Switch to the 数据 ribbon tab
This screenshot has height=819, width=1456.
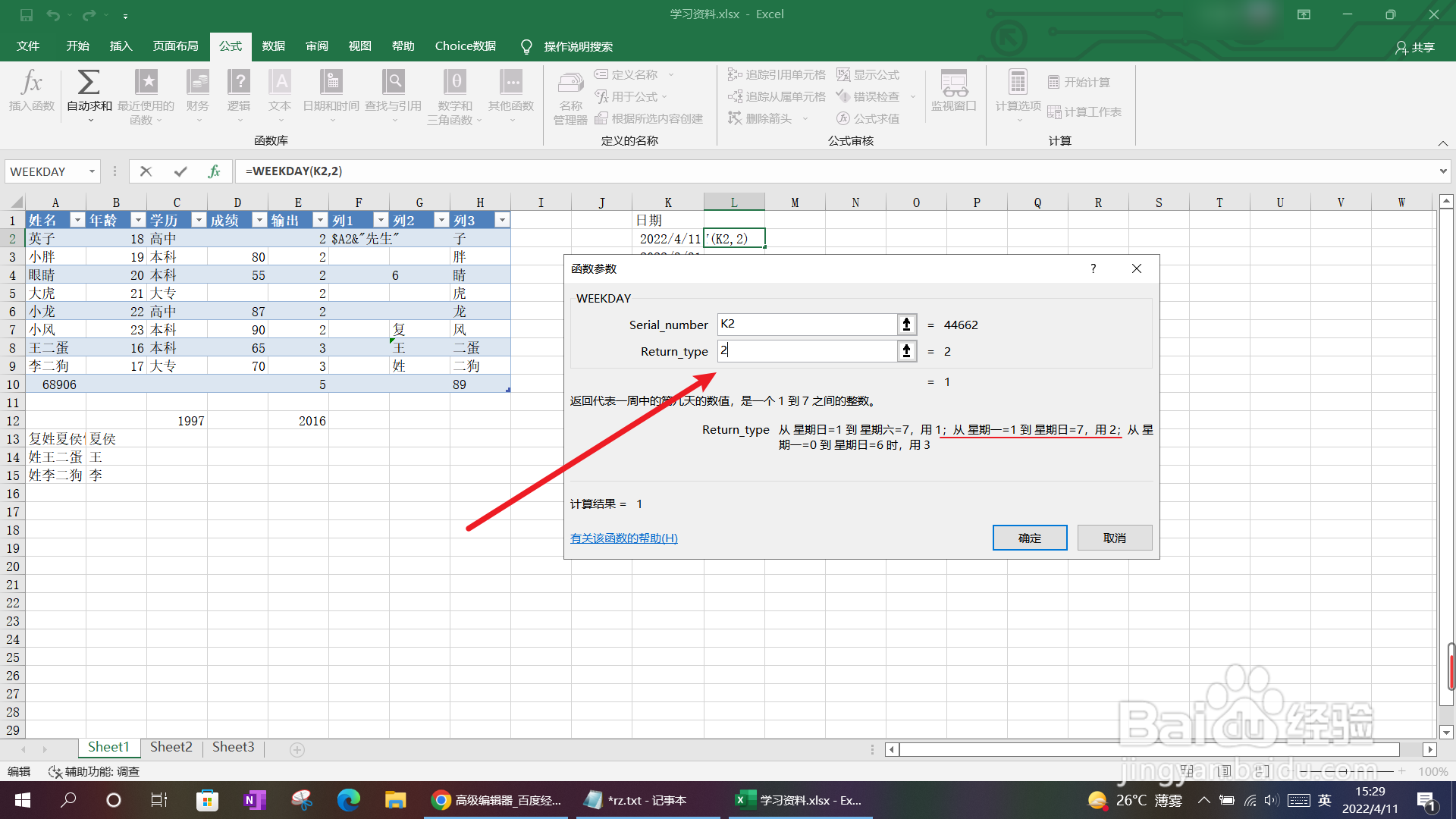(273, 46)
